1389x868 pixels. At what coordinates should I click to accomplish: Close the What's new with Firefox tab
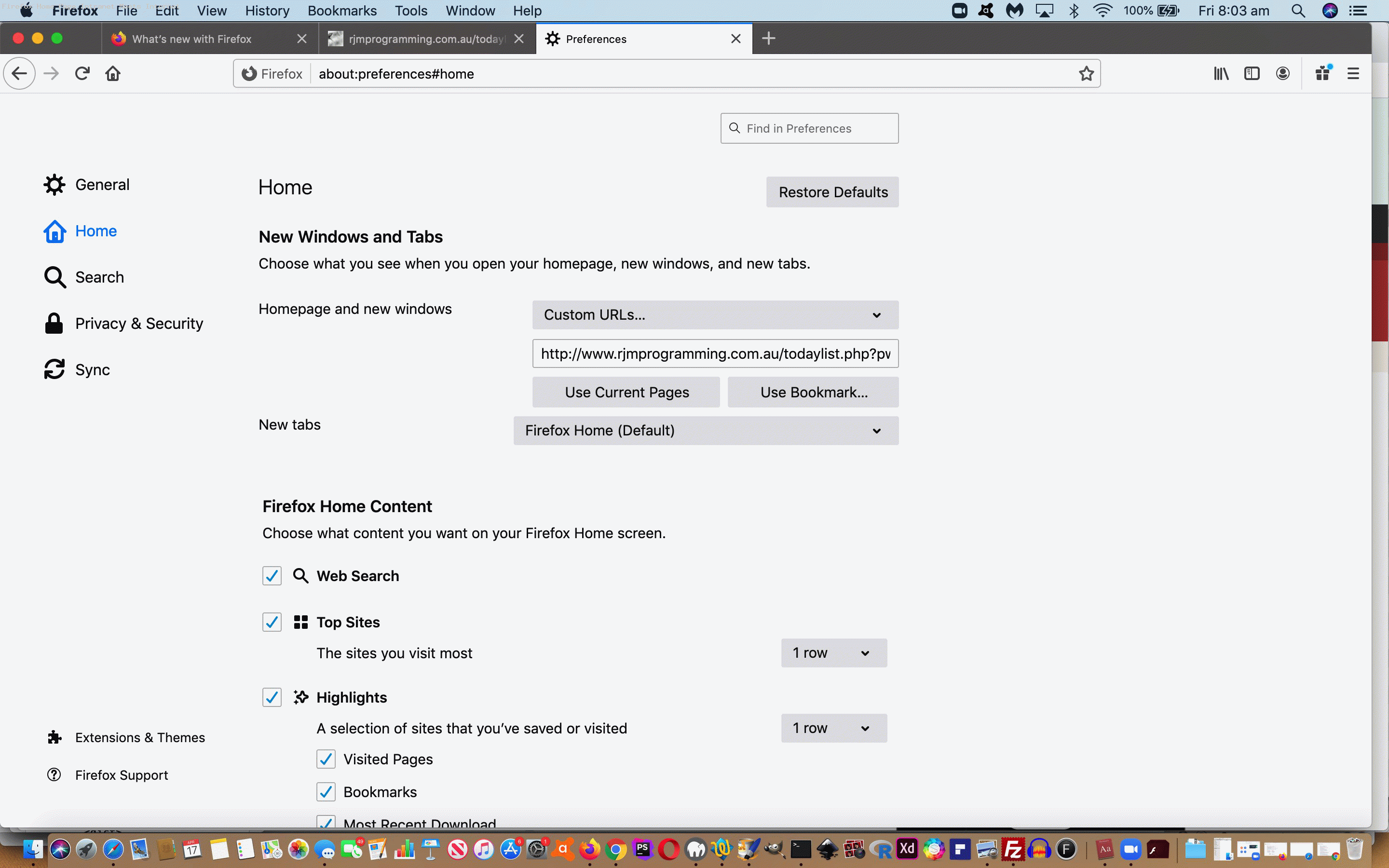(302, 39)
